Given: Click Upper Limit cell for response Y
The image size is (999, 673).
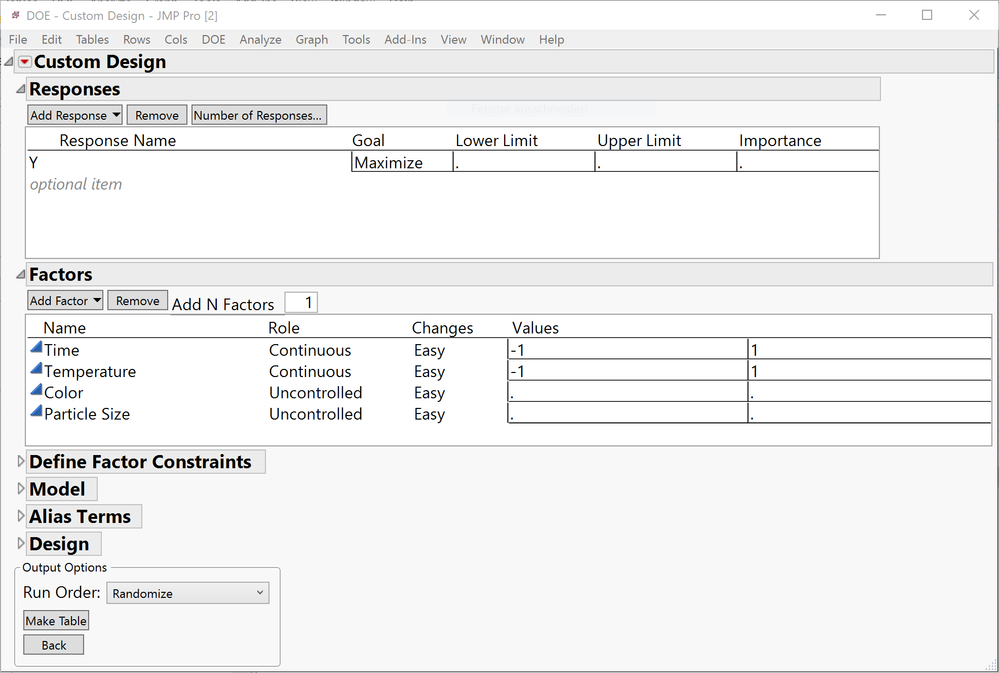Looking at the screenshot, I should tap(666, 163).
